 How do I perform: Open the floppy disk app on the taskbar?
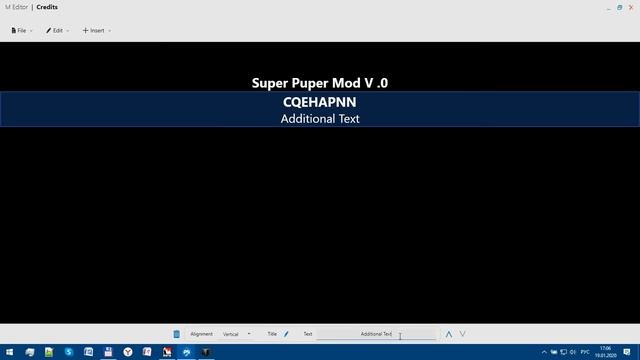108,352
